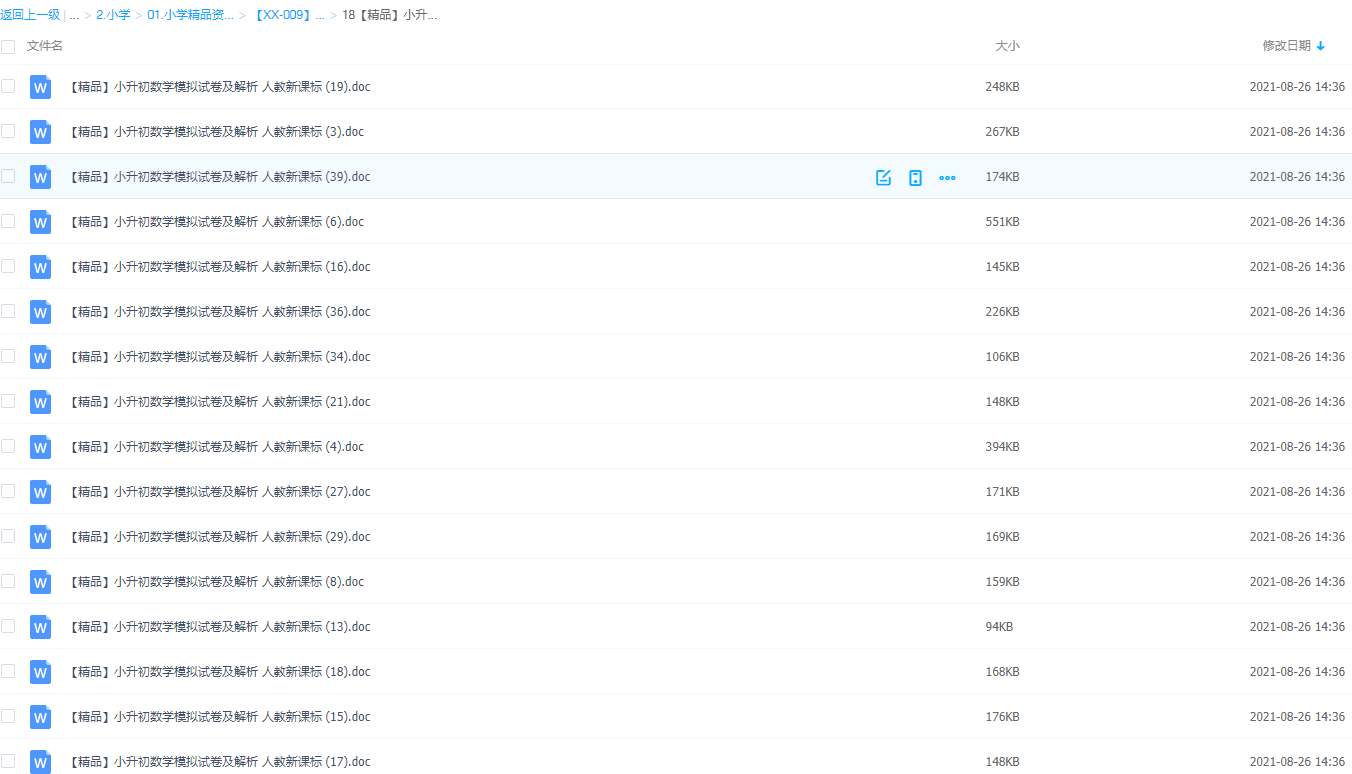Click the Word icon of file (13).doc

click(40, 627)
